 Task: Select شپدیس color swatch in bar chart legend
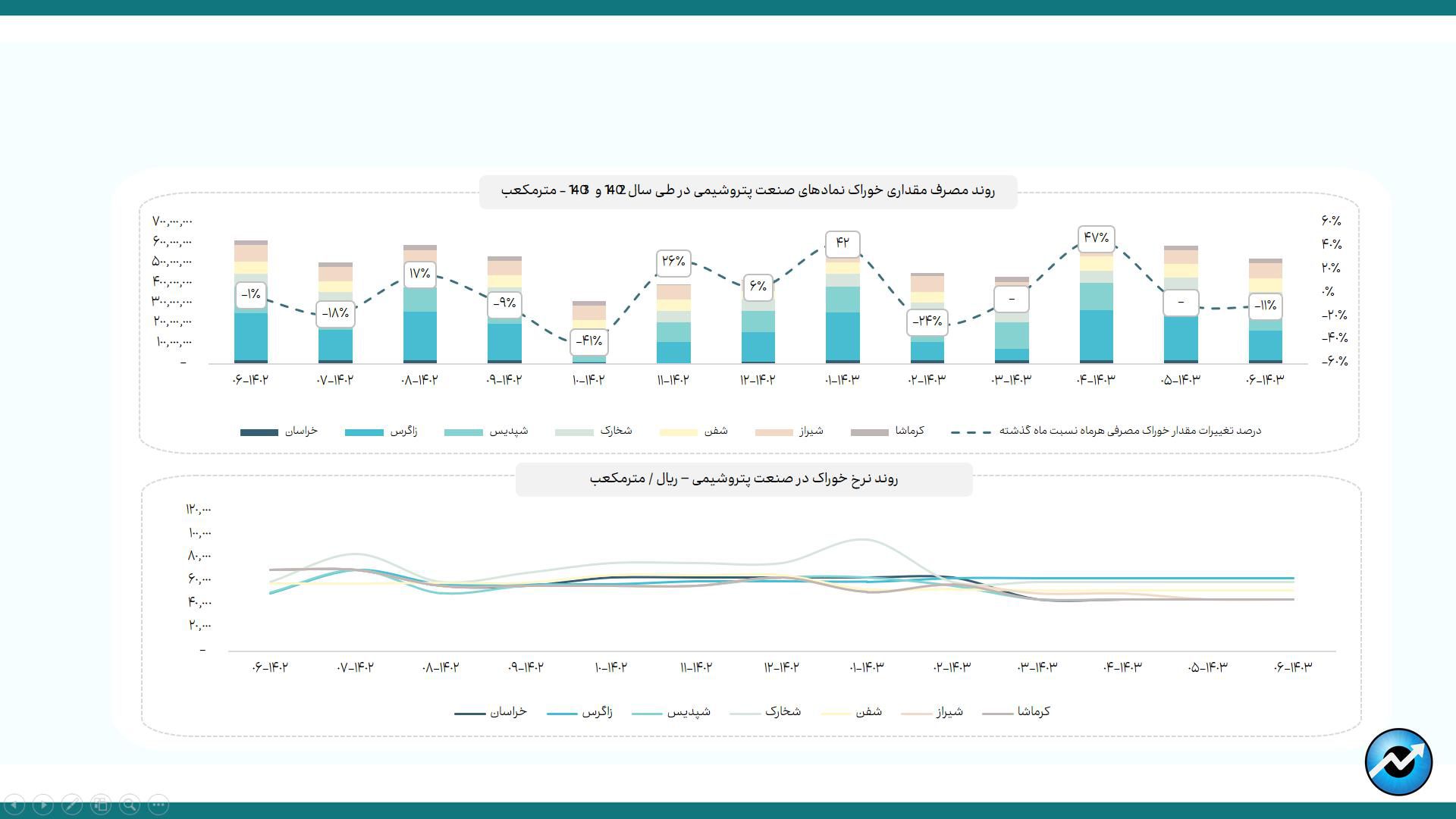(x=463, y=432)
